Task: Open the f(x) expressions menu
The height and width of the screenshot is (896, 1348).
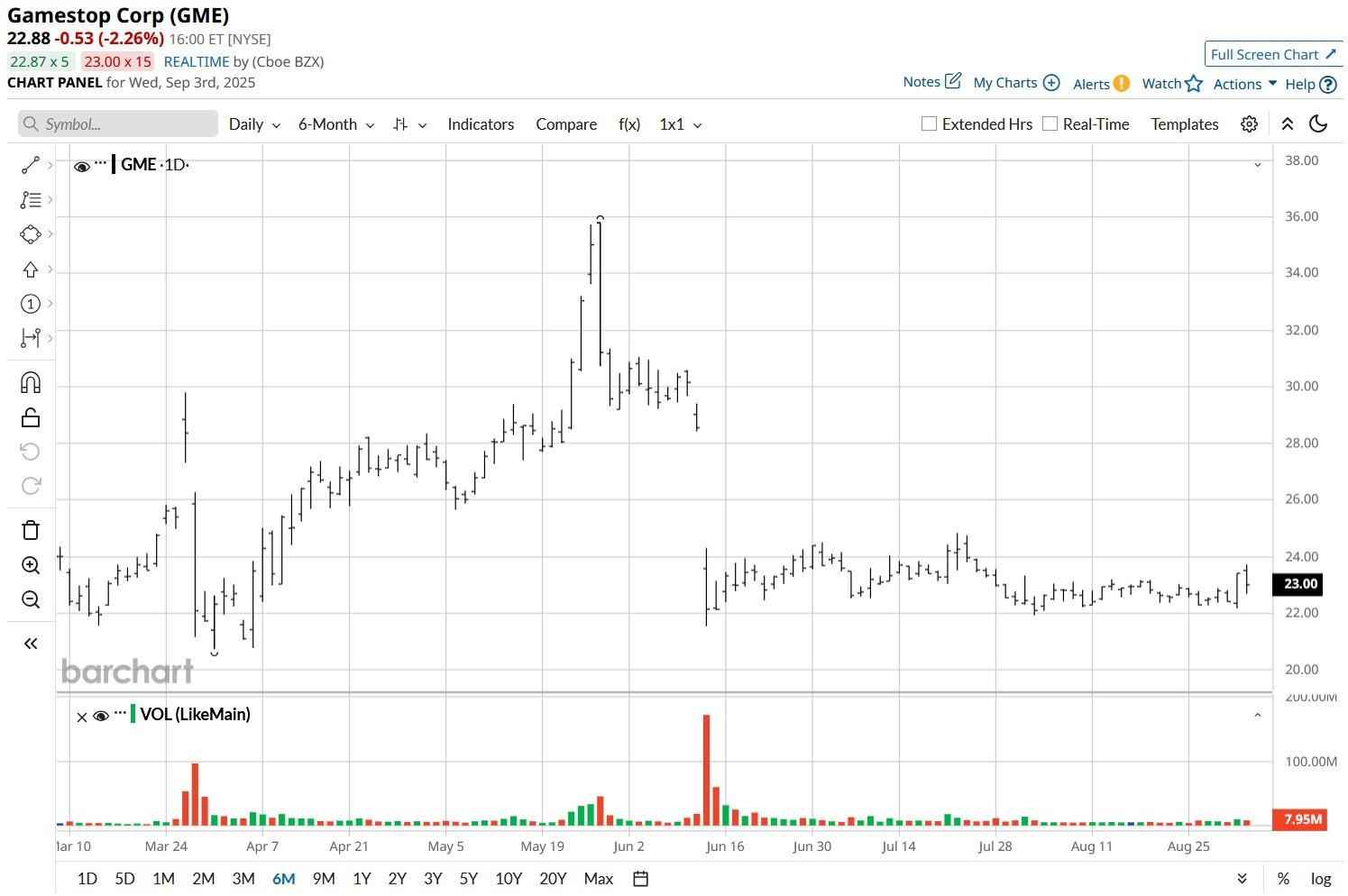Action: [x=629, y=124]
